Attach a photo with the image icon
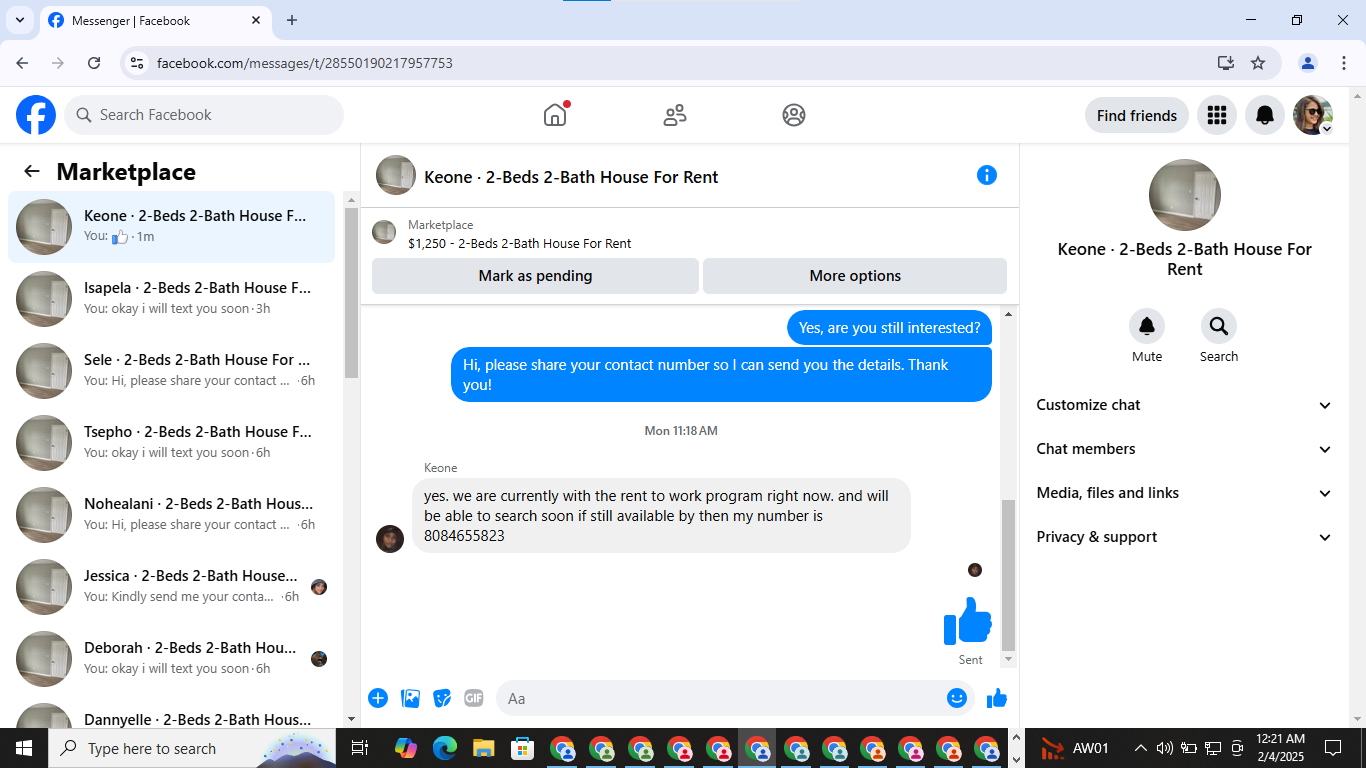Screen dimensions: 1366x768 click(410, 698)
